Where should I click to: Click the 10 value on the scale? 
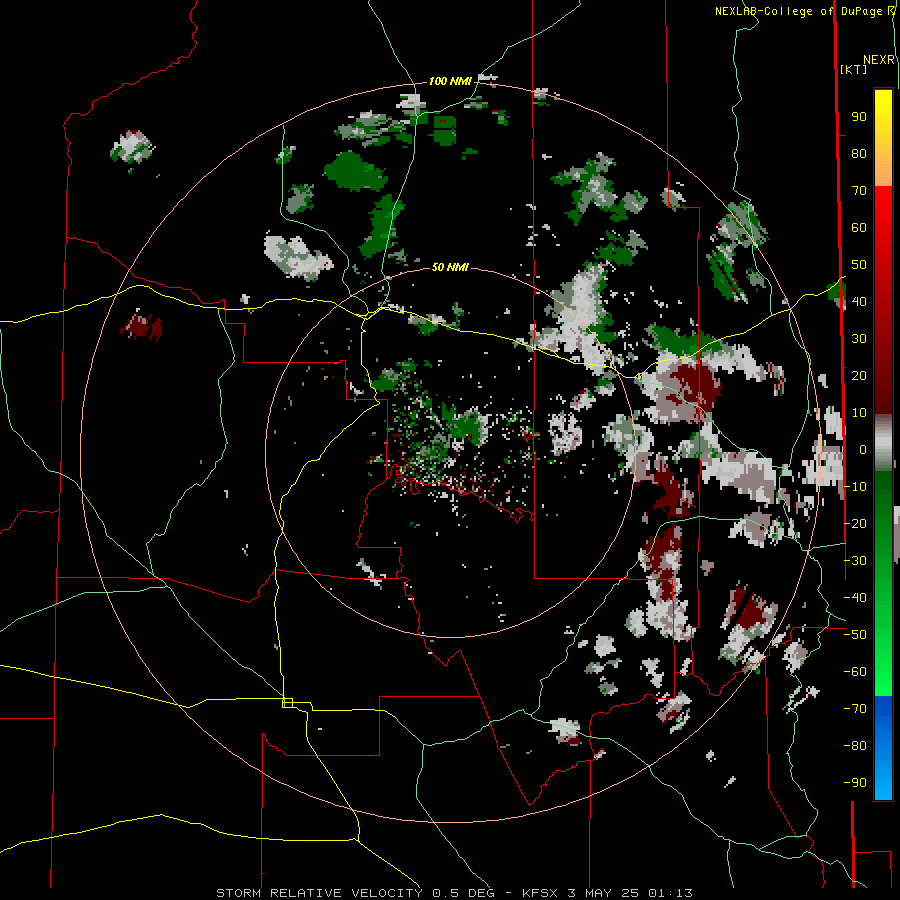[859, 413]
